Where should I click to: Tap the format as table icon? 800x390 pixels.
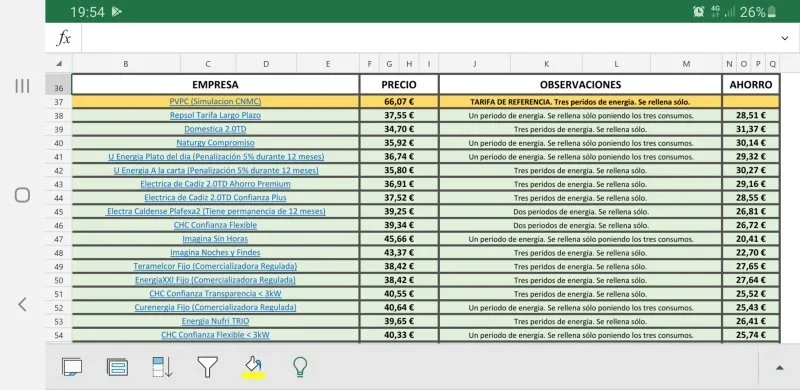coord(117,367)
